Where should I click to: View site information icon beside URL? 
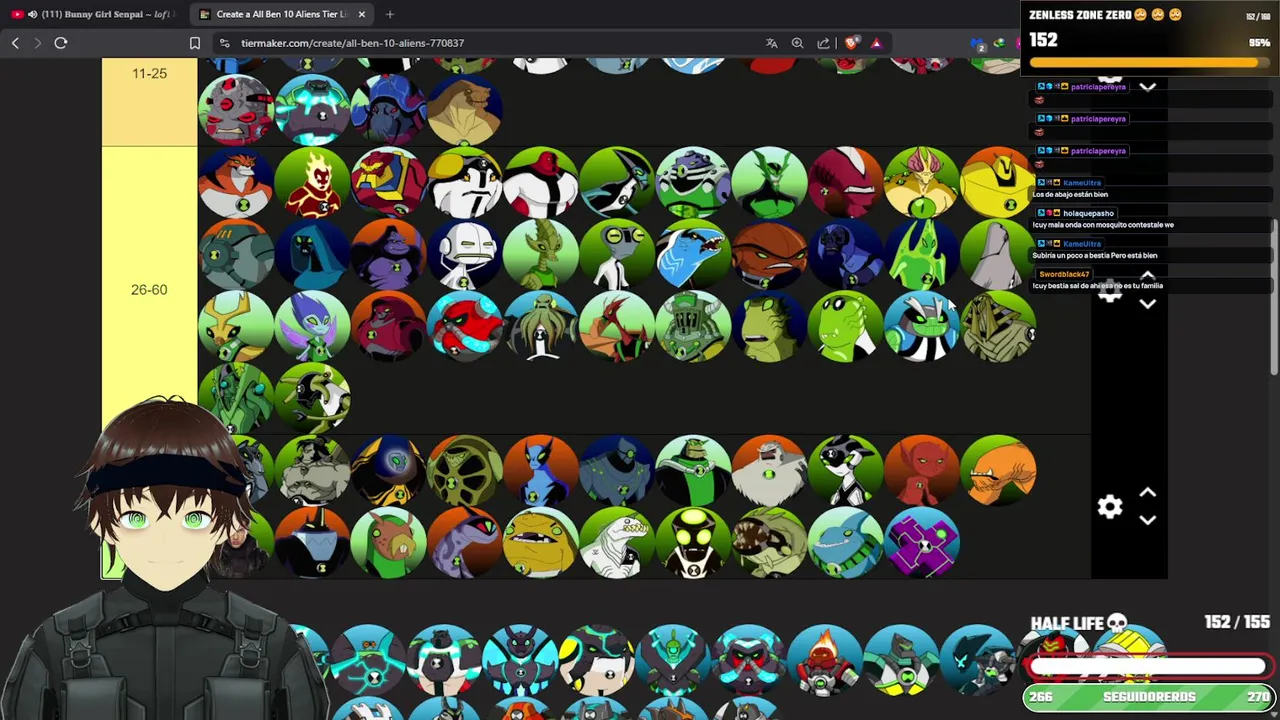click(225, 43)
